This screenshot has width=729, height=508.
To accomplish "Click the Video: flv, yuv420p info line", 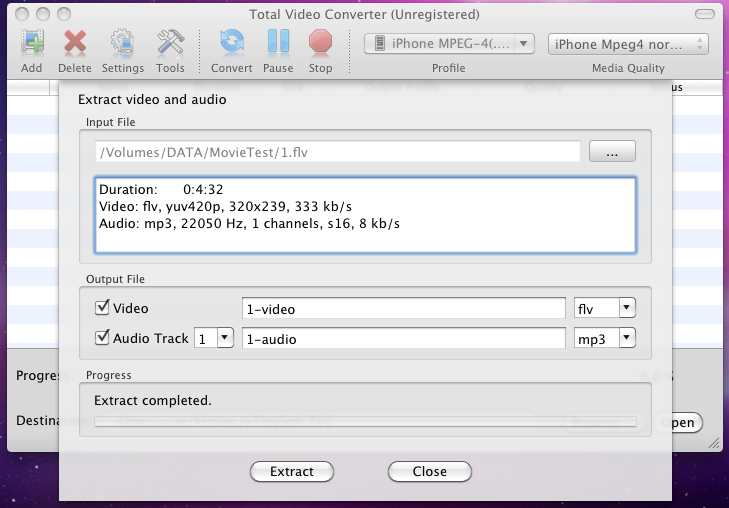I will (x=225, y=206).
